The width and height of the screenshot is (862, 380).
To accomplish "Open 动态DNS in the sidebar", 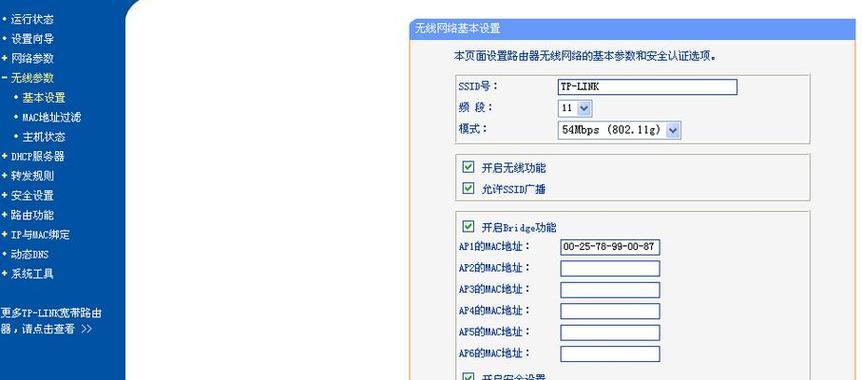I will coord(30,254).
